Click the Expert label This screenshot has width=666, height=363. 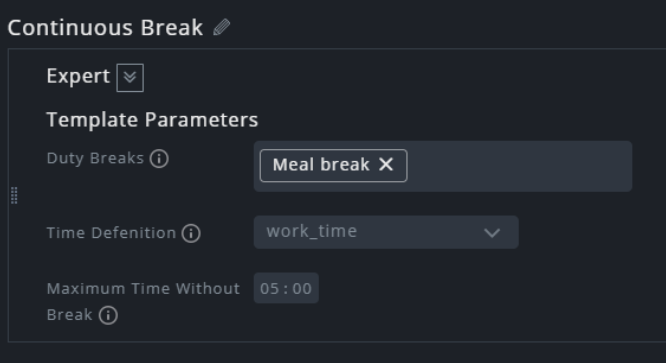[78, 76]
